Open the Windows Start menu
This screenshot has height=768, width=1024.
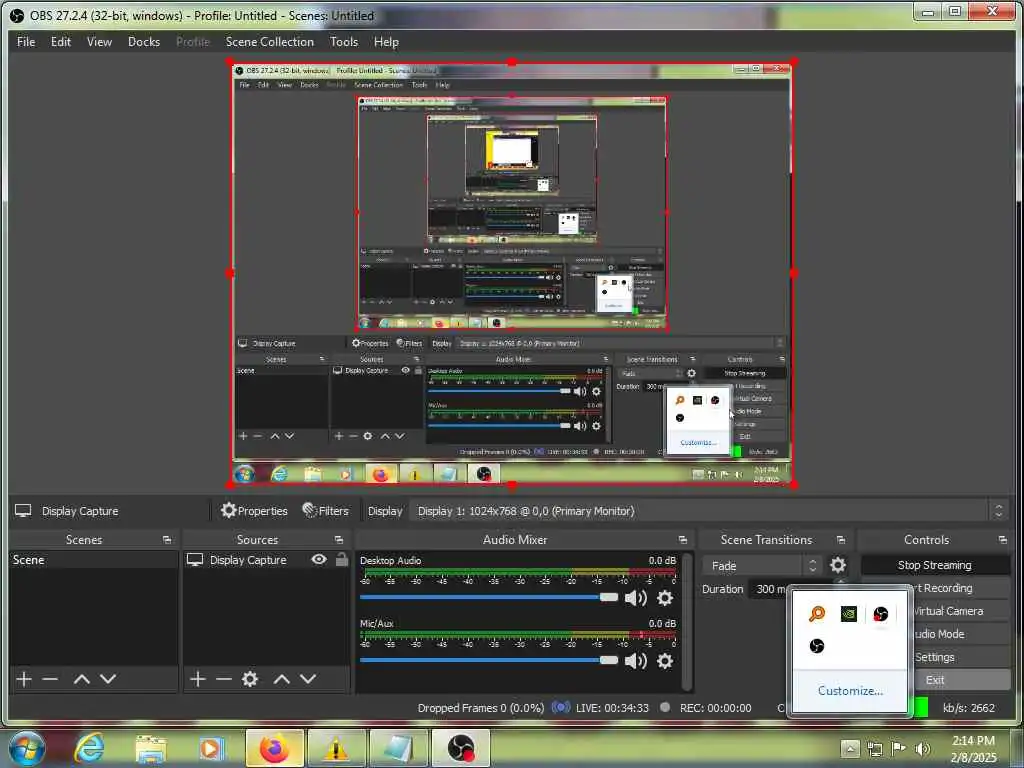pyautogui.click(x=27, y=748)
